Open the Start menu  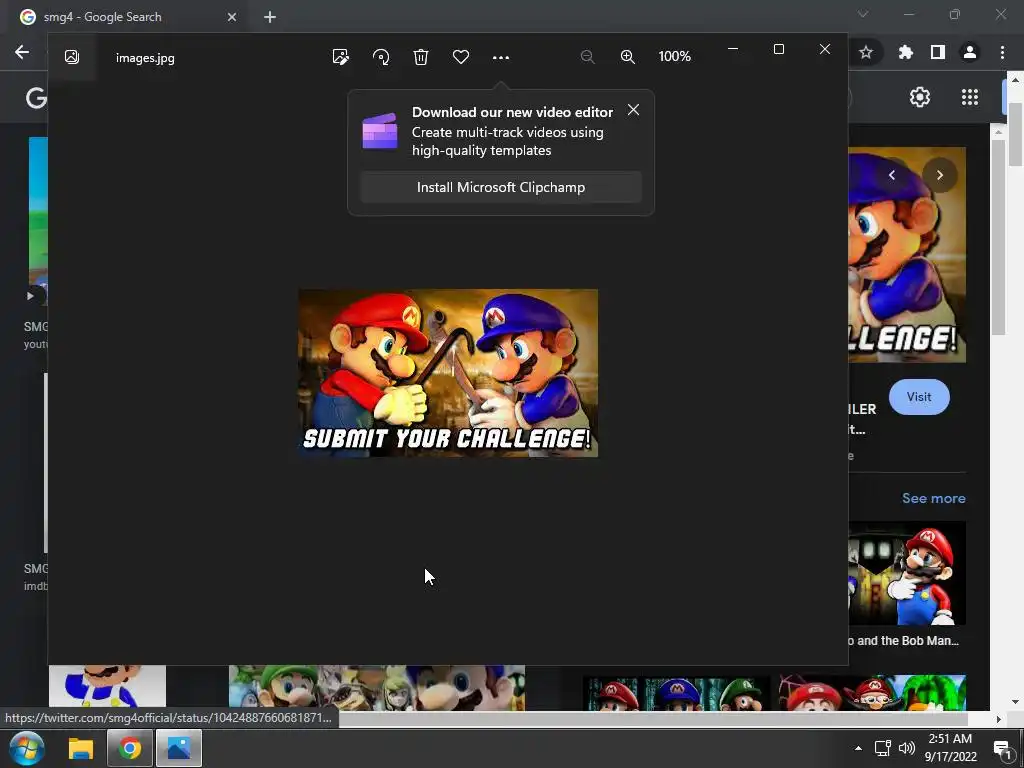tap(26, 748)
